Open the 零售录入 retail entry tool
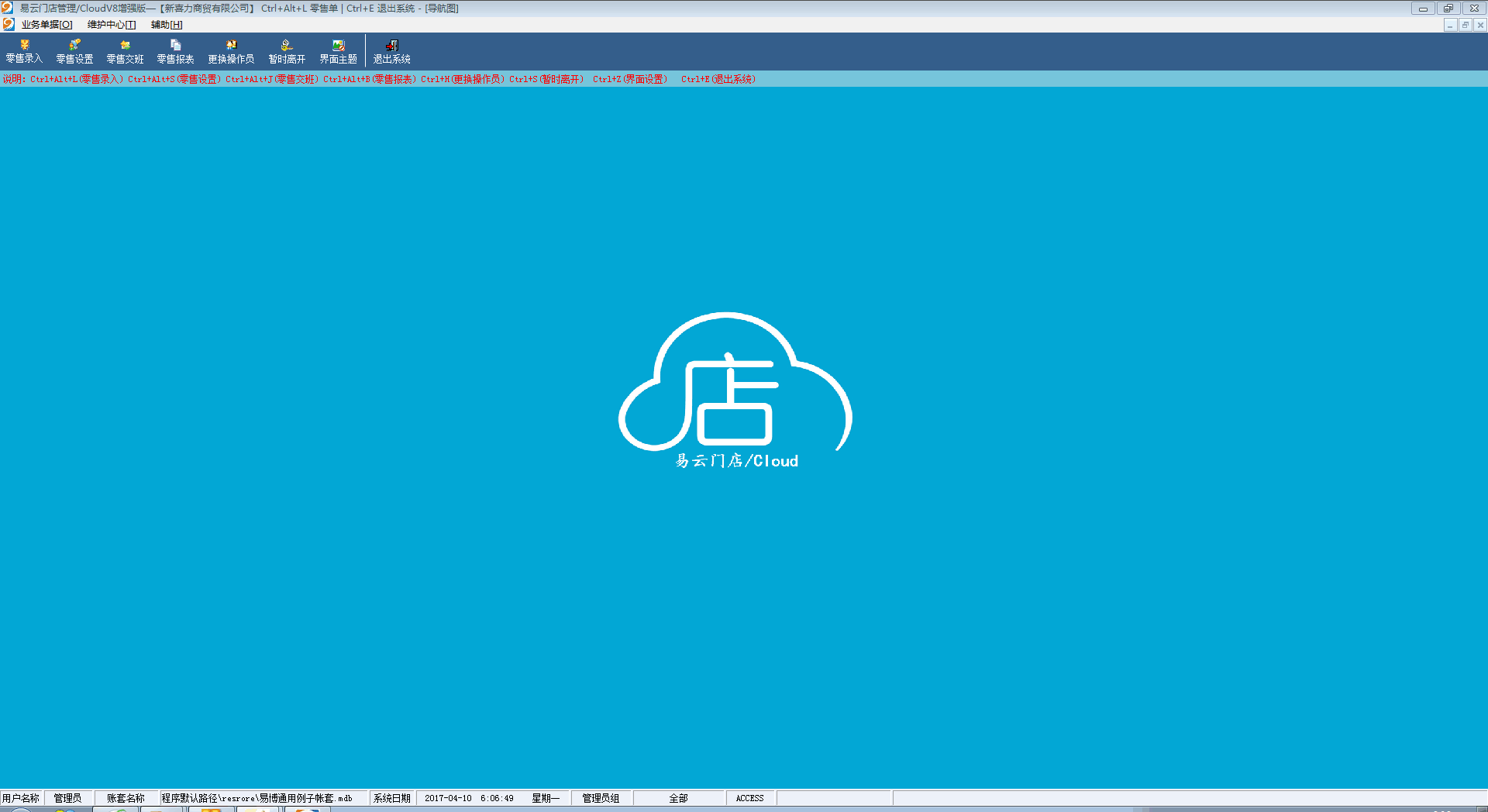The image size is (1488, 812). click(24, 52)
